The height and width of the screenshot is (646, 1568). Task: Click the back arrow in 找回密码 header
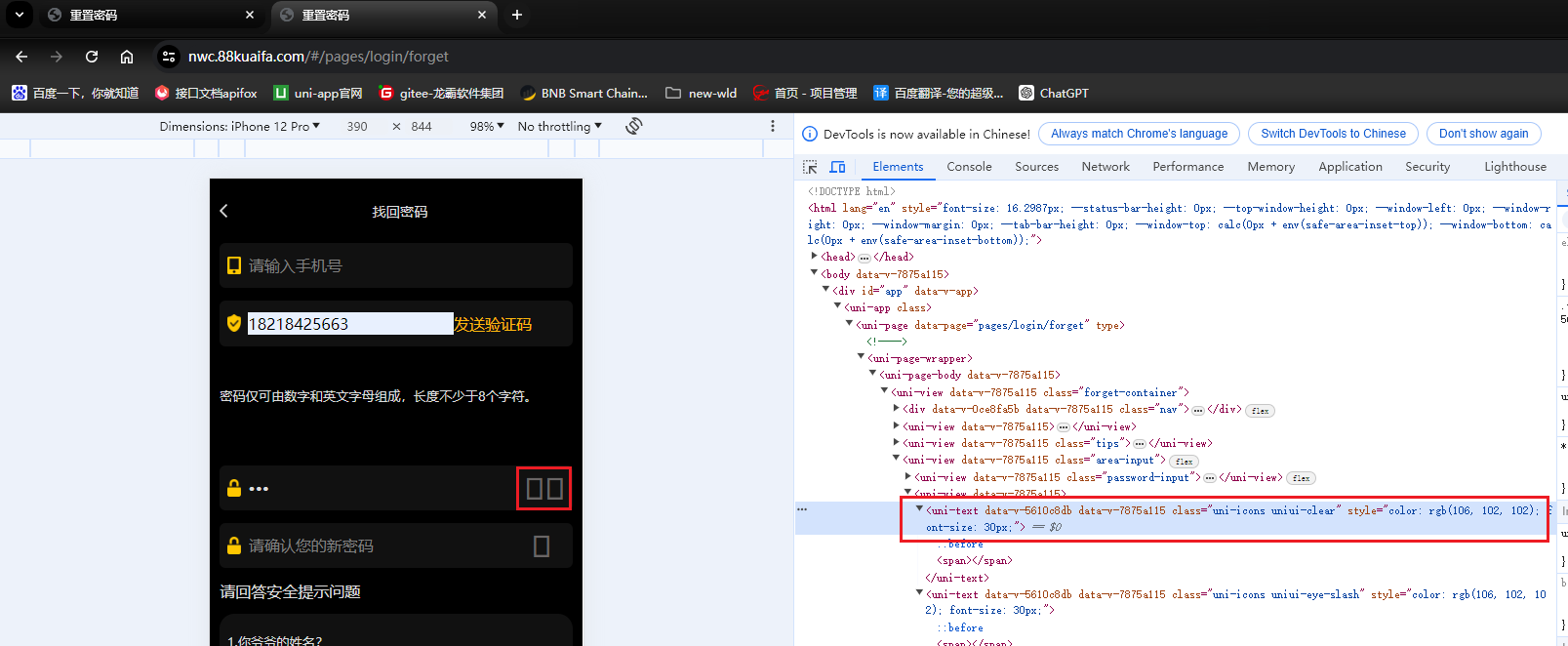224,211
